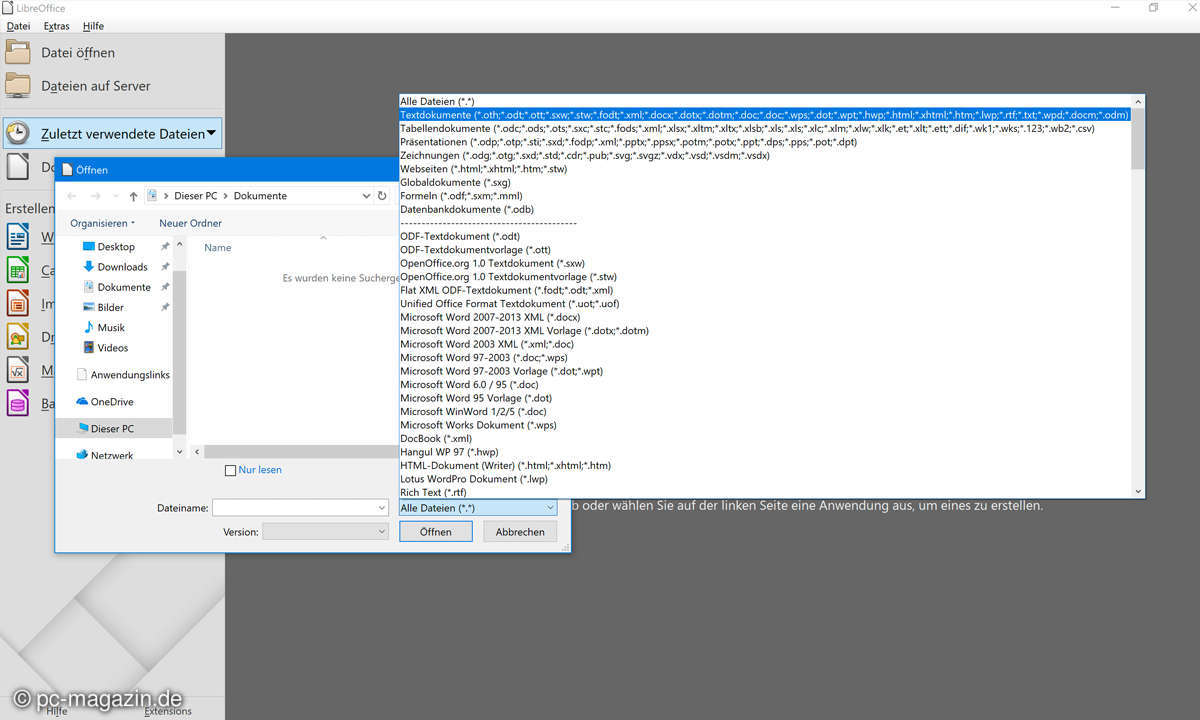Image resolution: width=1200 pixels, height=720 pixels.
Task: Open the Dateiname combo box dropdown
Action: [x=382, y=508]
